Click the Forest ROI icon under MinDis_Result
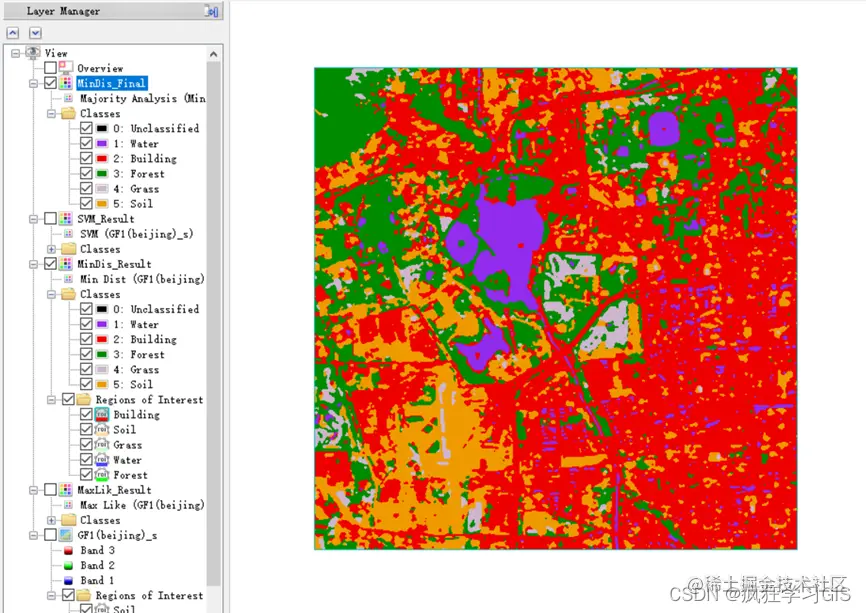Image resolution: width=866 pixels, height=613 pixels. click(x=102, y=475)
